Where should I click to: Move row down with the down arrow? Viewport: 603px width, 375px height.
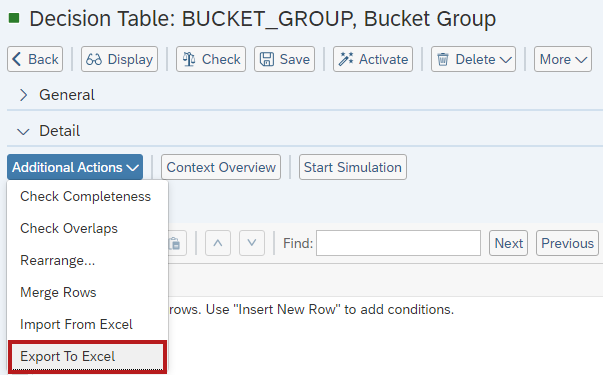[x=252, y=243]
